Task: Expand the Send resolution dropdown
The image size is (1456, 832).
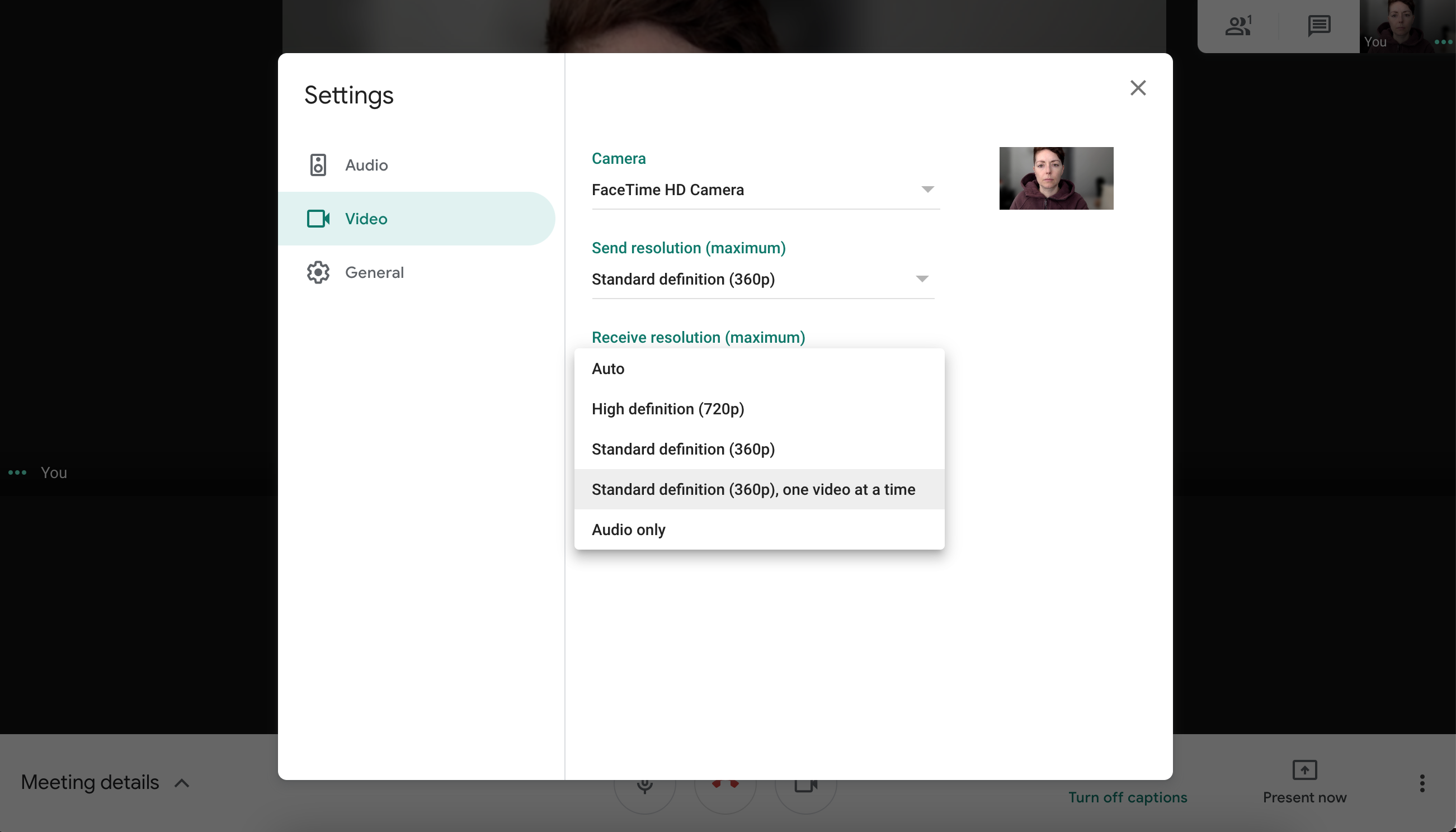Action: click(762, 279)
